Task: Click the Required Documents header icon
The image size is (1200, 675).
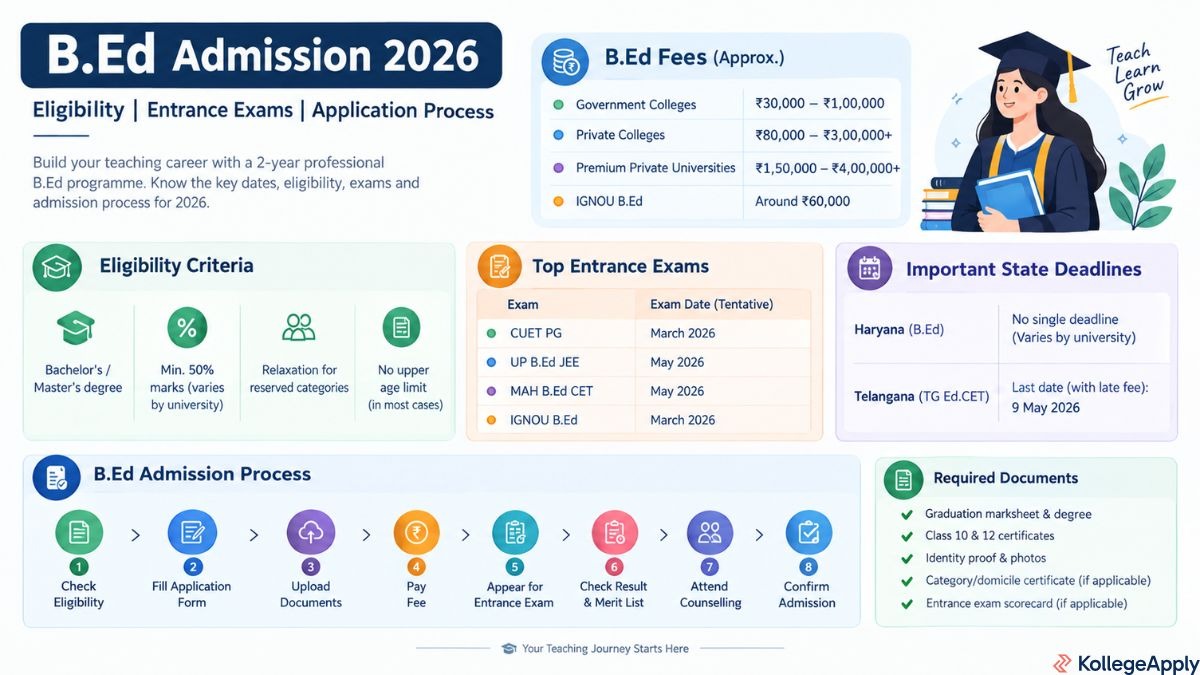Action: 903,480
